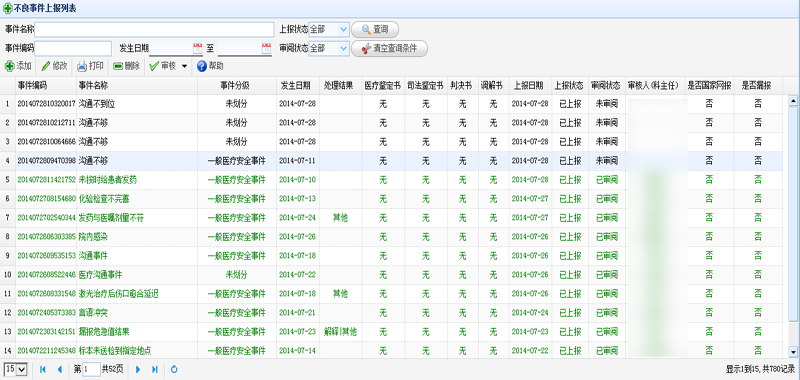800x380 pixels.
Task: Open the start date calendar icon
Action: [x=197, y=48]
